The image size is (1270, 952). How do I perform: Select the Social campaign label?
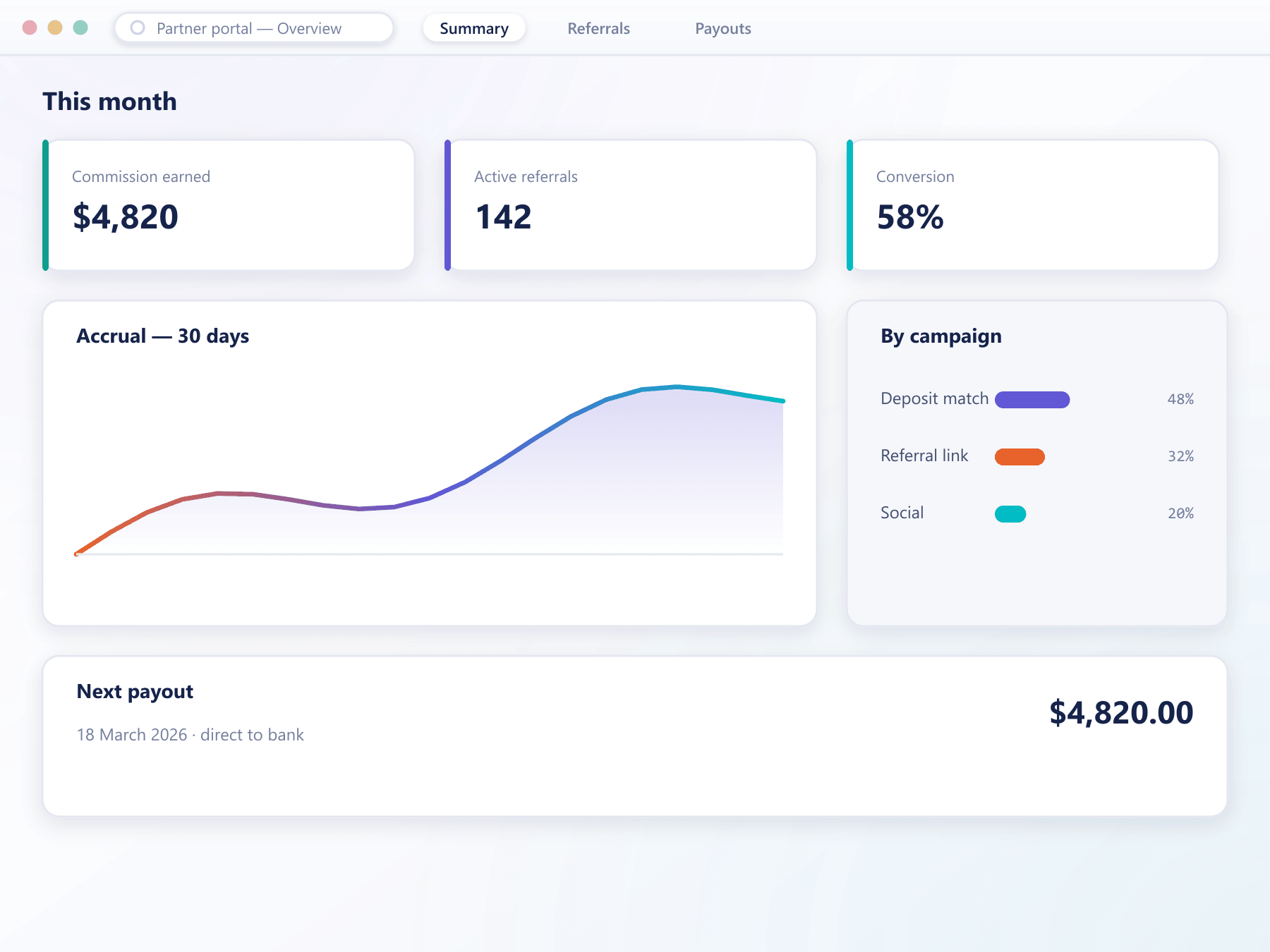[902, 513]
